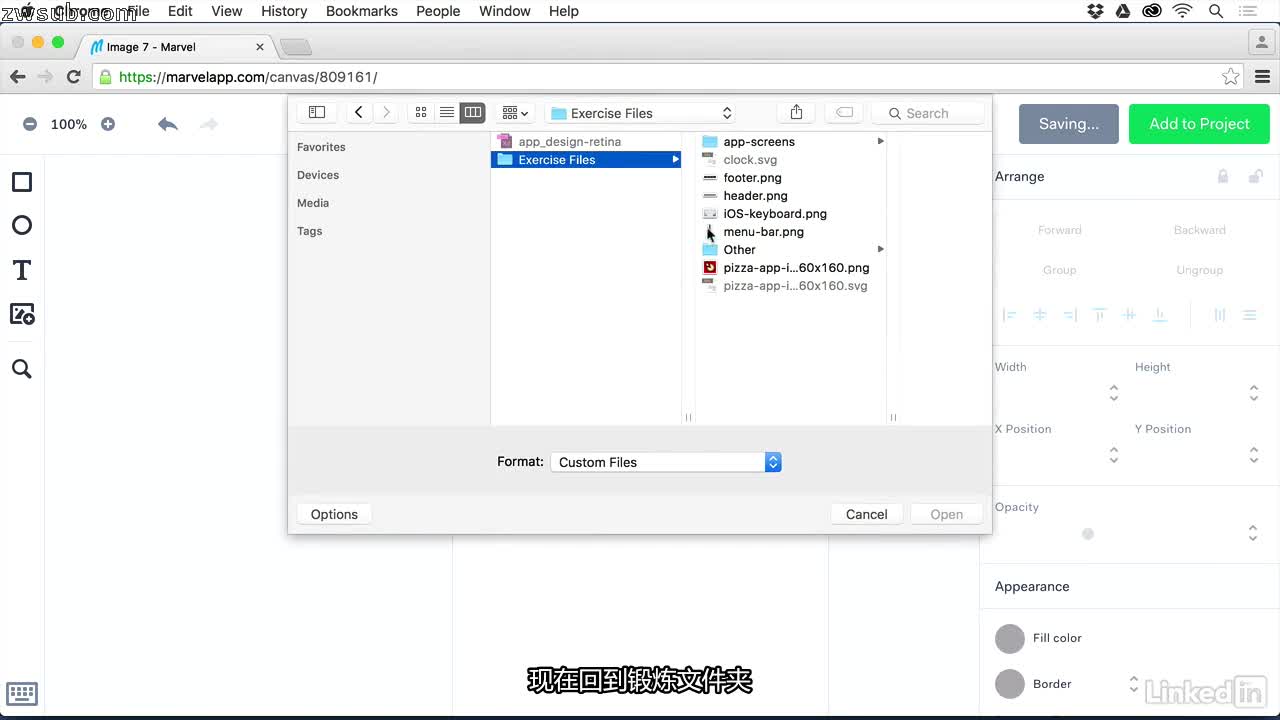Viewport: 1280px width, 720px height.
Task: Expand the app-screens folder
Action: (x=880, y=141)
